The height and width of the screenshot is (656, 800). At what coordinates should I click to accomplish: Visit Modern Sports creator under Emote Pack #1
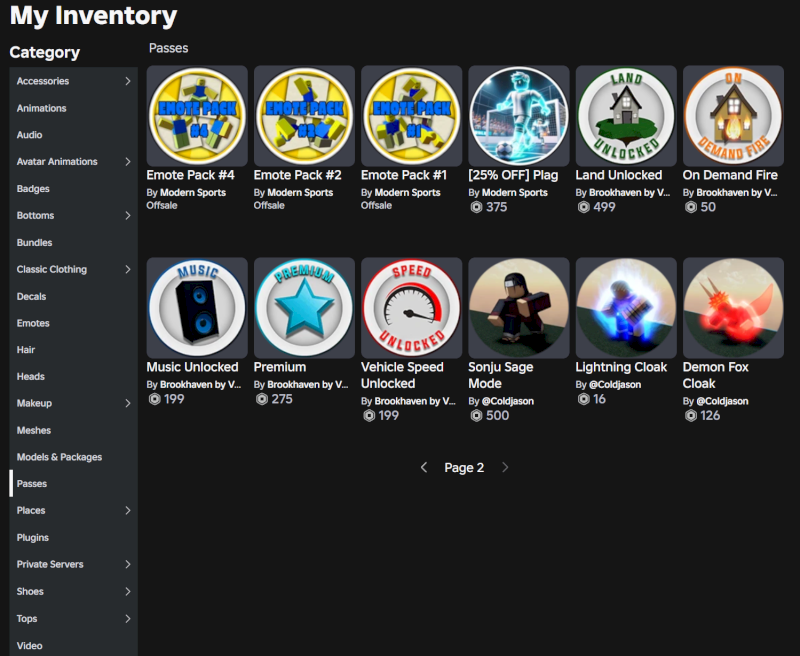pos(407,192)
